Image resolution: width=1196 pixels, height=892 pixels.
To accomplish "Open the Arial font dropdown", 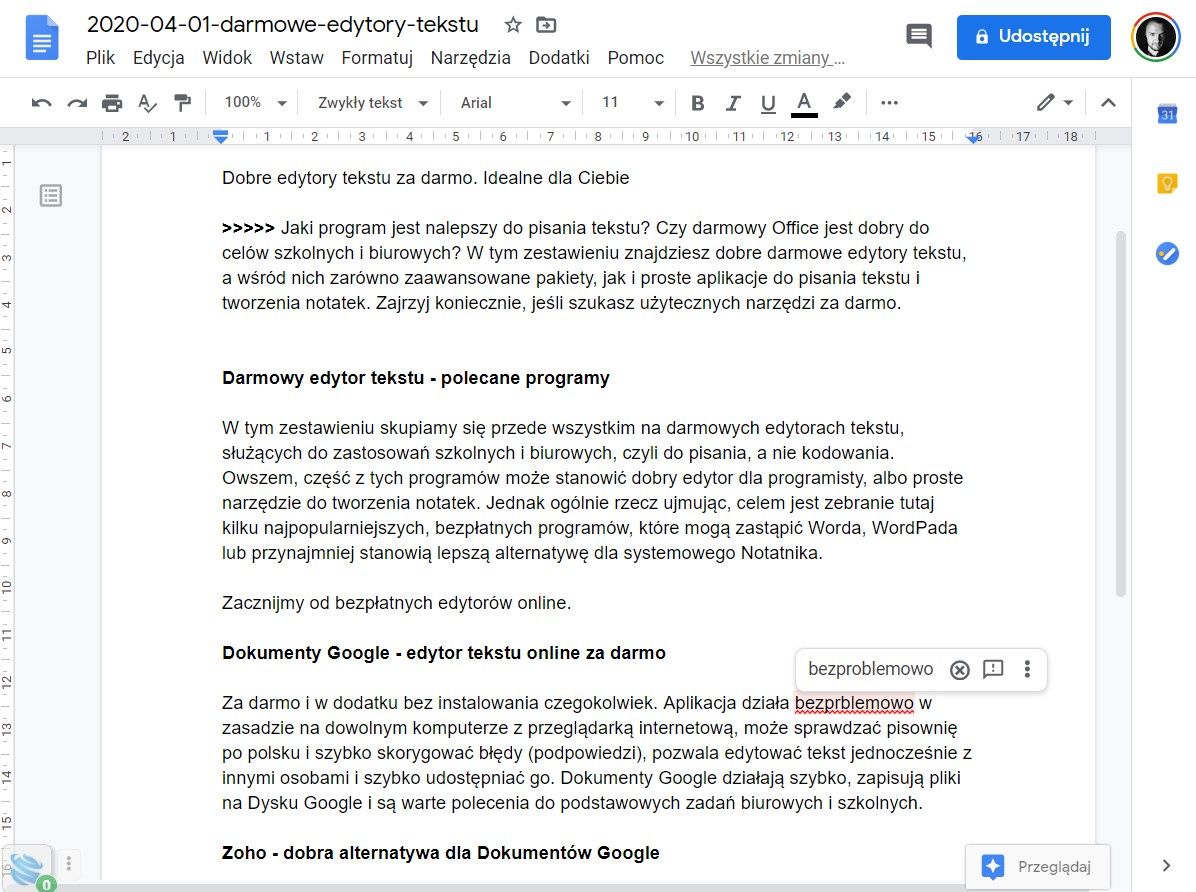I will tap(515, 102).
